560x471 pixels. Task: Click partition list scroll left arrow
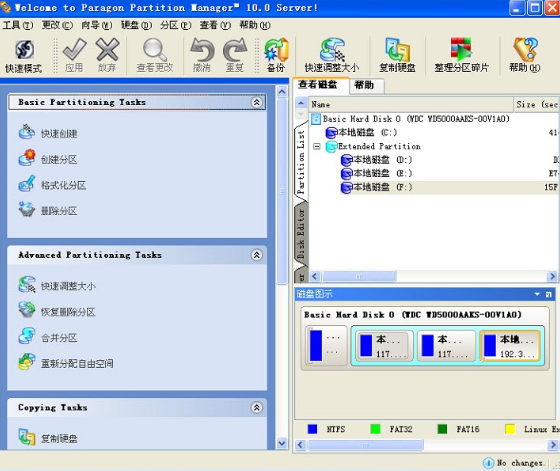tap(315, 276)
